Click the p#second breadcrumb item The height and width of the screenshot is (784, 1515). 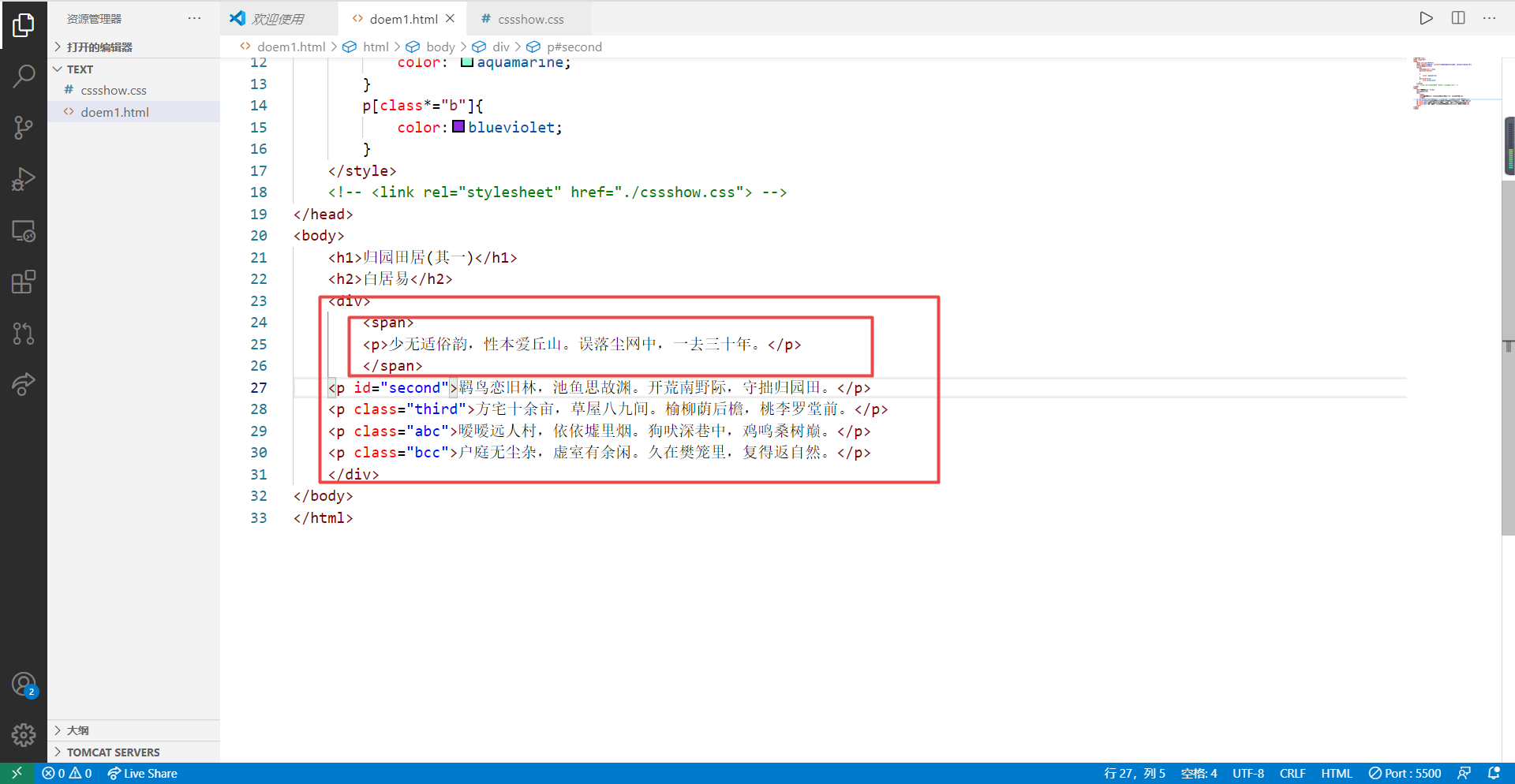pyautogui.click(x=574, y=47)
